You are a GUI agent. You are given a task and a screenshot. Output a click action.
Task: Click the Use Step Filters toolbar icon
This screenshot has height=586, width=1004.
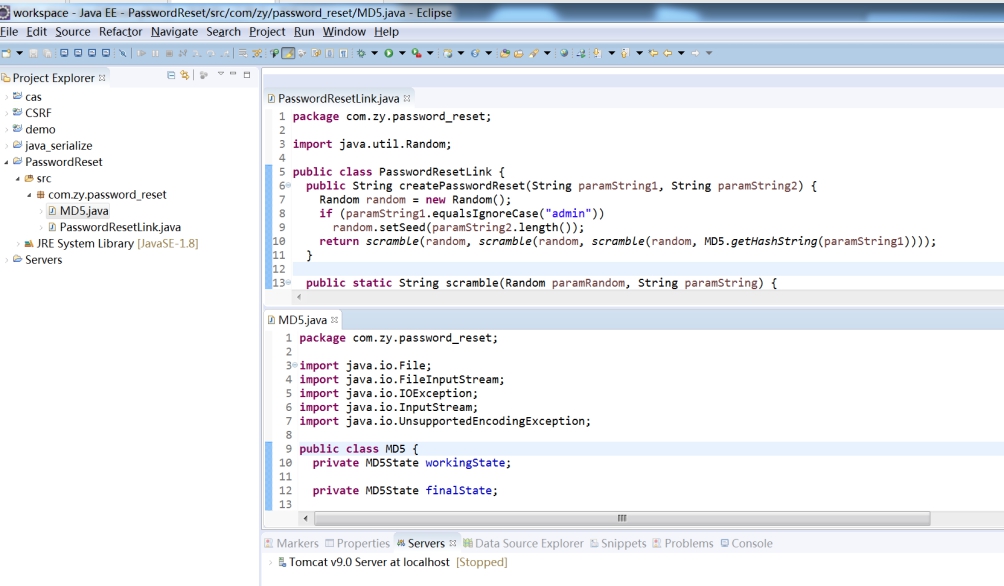tap(257, 53)
